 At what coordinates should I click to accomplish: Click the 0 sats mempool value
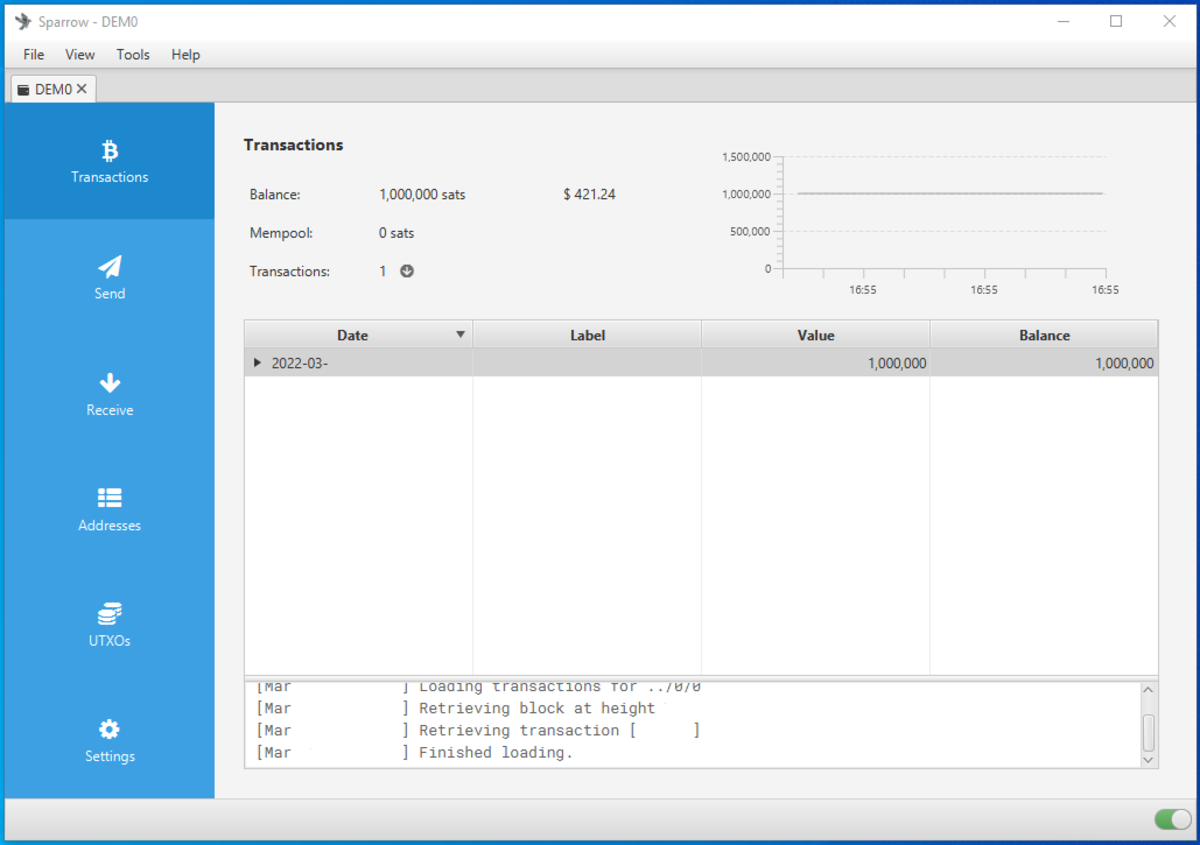396,233
